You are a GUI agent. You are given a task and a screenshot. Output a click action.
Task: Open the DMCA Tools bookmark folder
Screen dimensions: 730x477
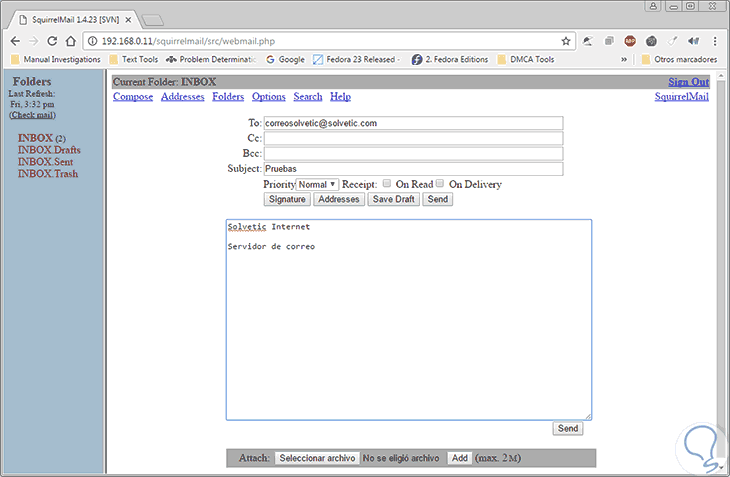pyautogui.click(x=526, y=59)
